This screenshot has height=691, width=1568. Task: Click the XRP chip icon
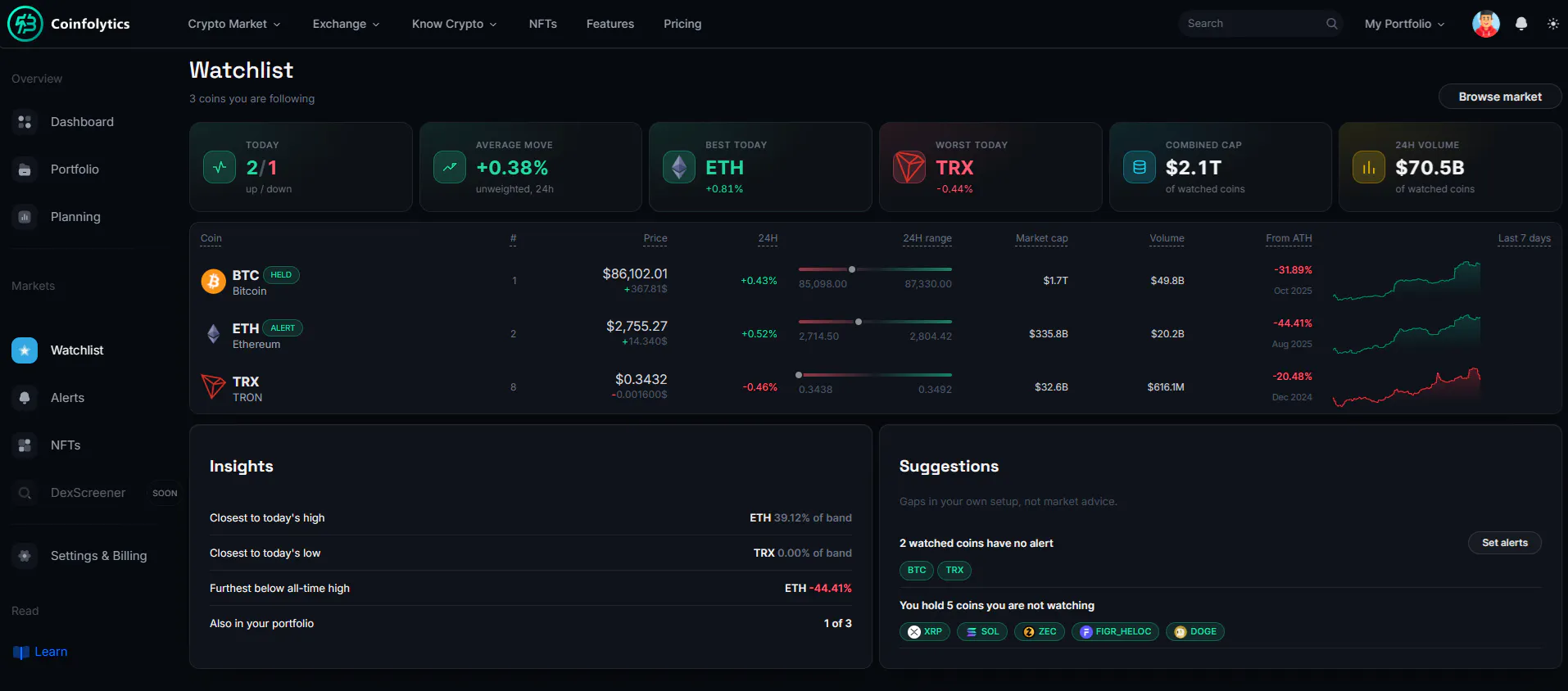point(914,632)
